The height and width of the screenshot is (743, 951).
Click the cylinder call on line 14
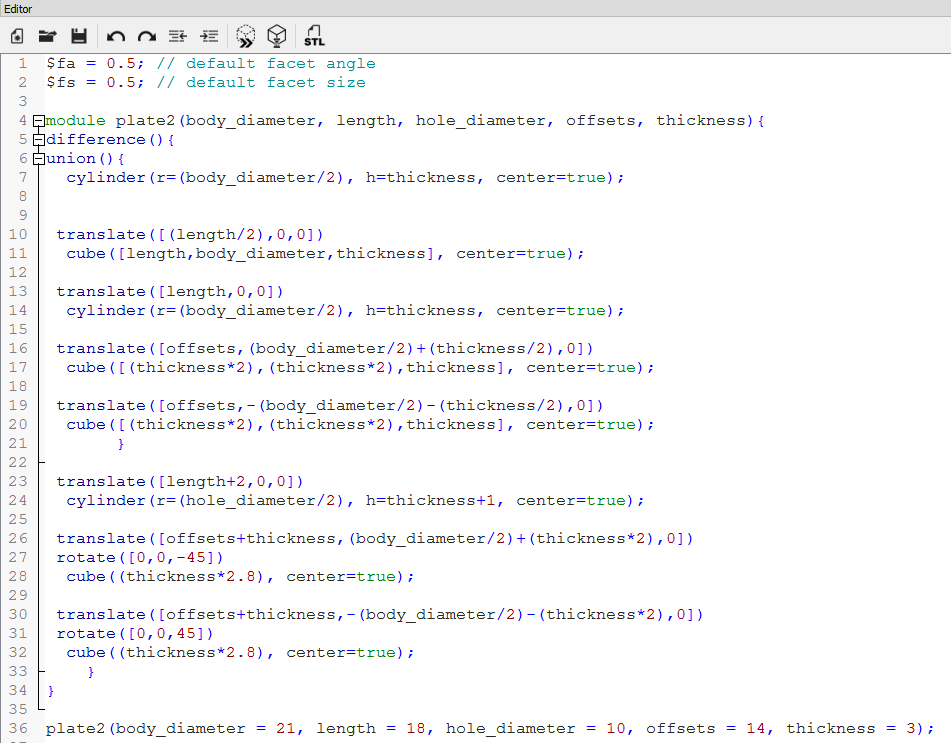tap(345, 311)
